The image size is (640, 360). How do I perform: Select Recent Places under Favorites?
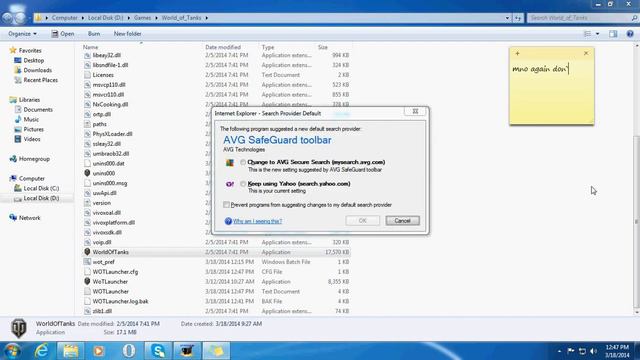[40, 80]
